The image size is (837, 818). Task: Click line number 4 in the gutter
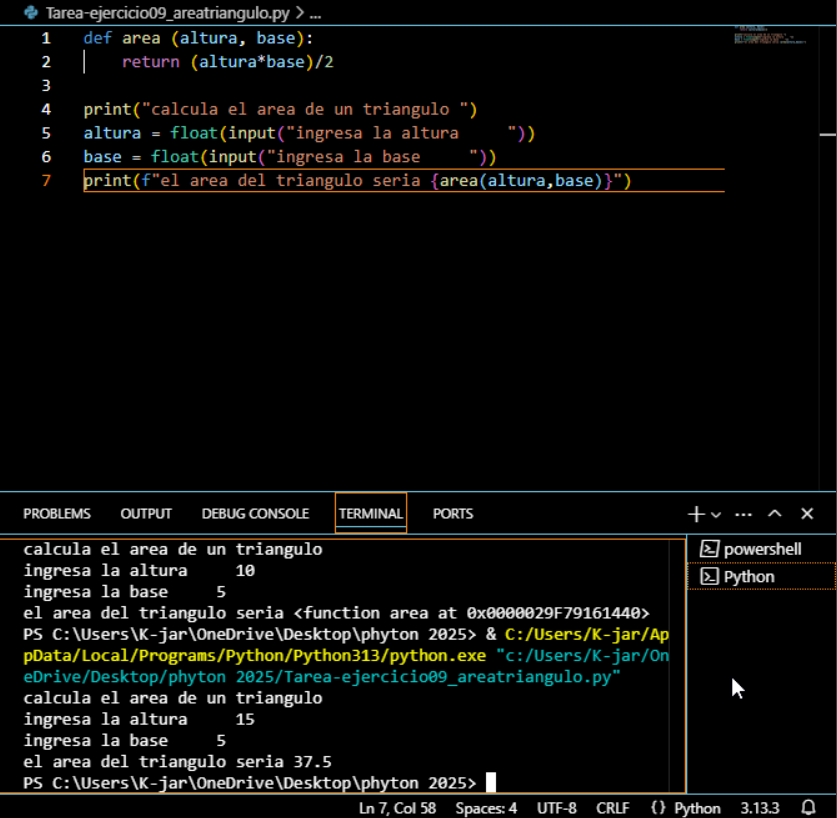click(46, 109)
